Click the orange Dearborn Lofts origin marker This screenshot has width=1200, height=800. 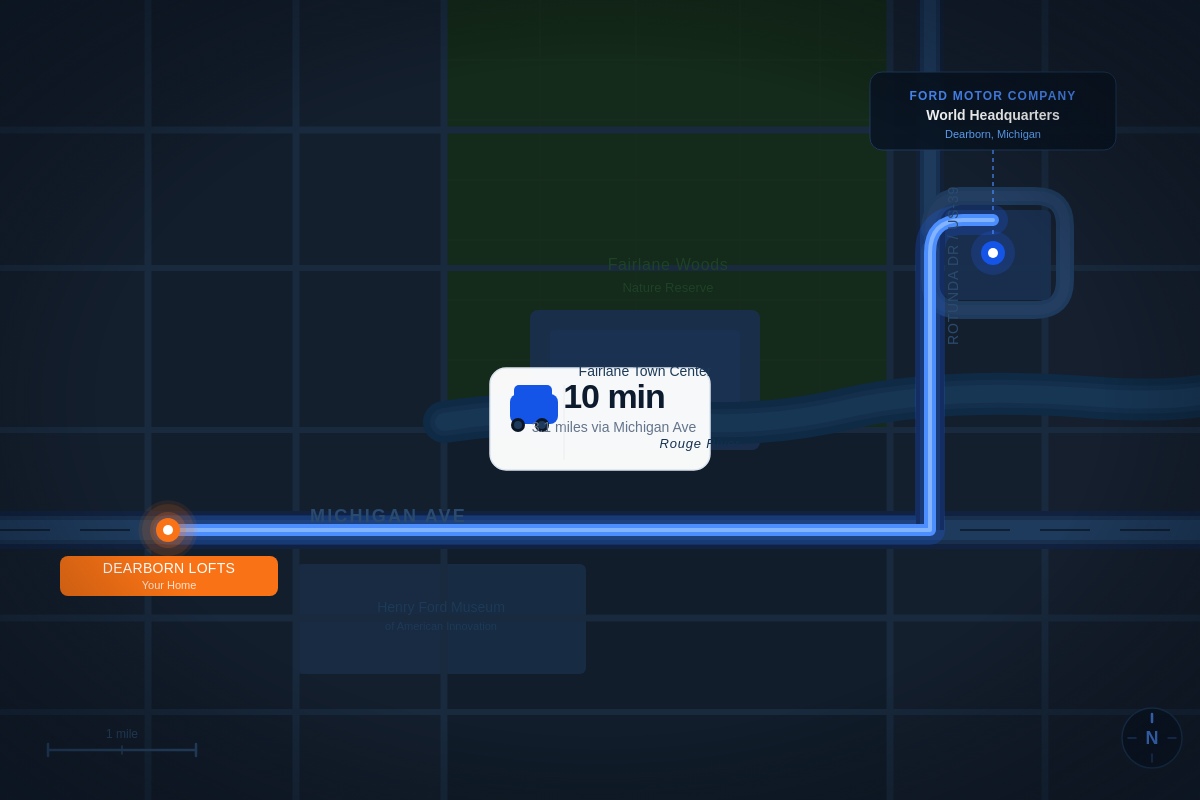pos(168,530)
